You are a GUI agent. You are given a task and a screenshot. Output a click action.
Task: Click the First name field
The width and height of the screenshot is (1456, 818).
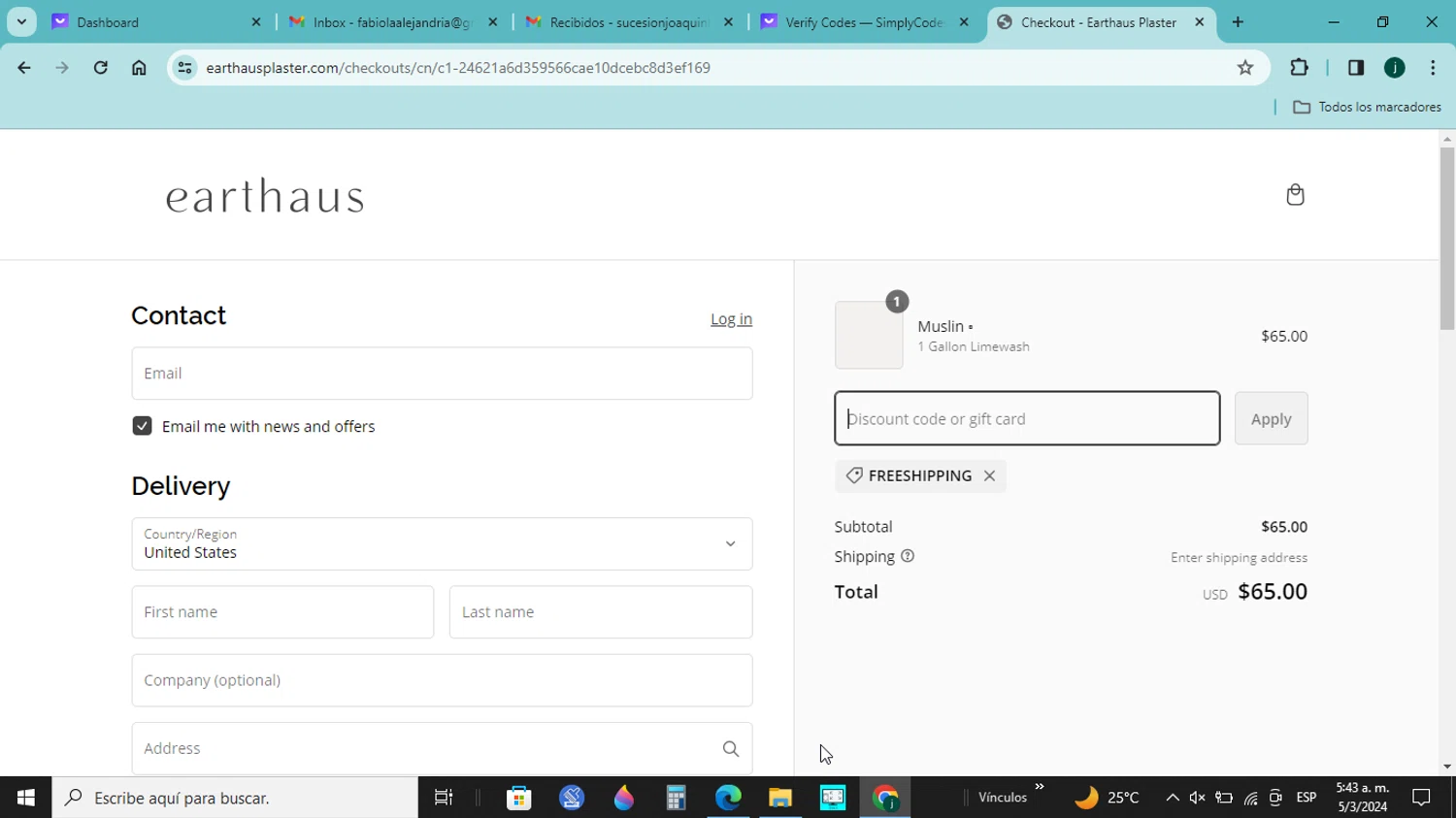282,612
